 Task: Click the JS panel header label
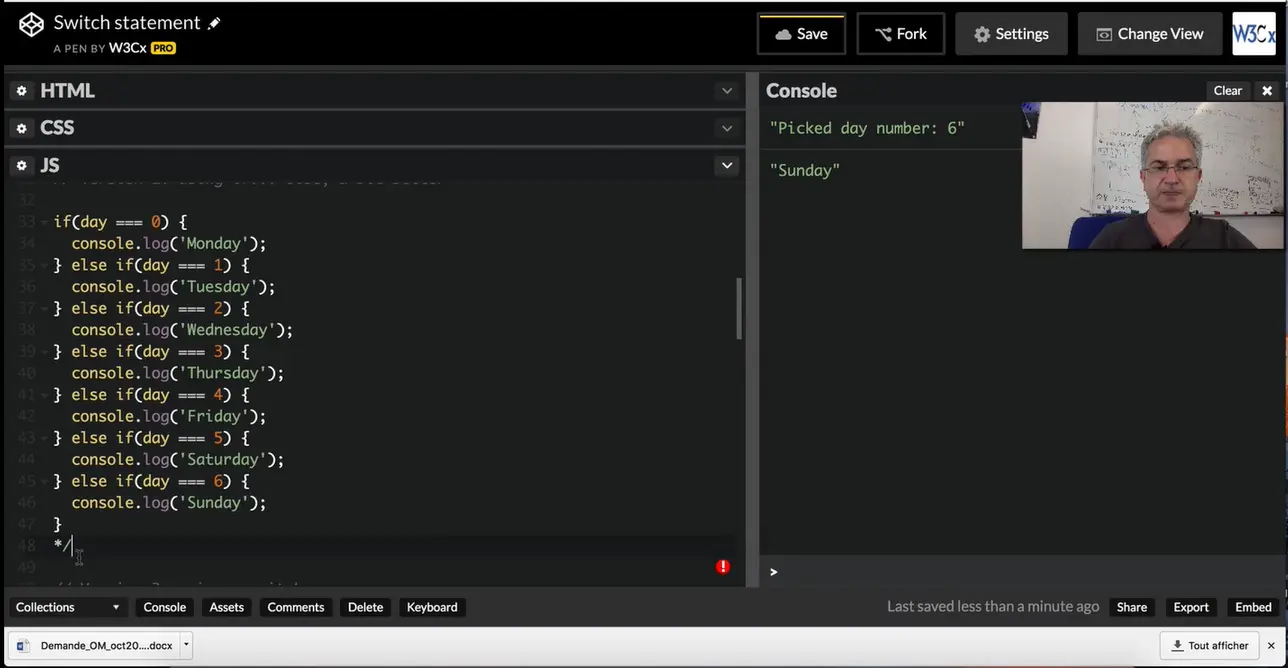pyautogui.click(x=50, y=165)
